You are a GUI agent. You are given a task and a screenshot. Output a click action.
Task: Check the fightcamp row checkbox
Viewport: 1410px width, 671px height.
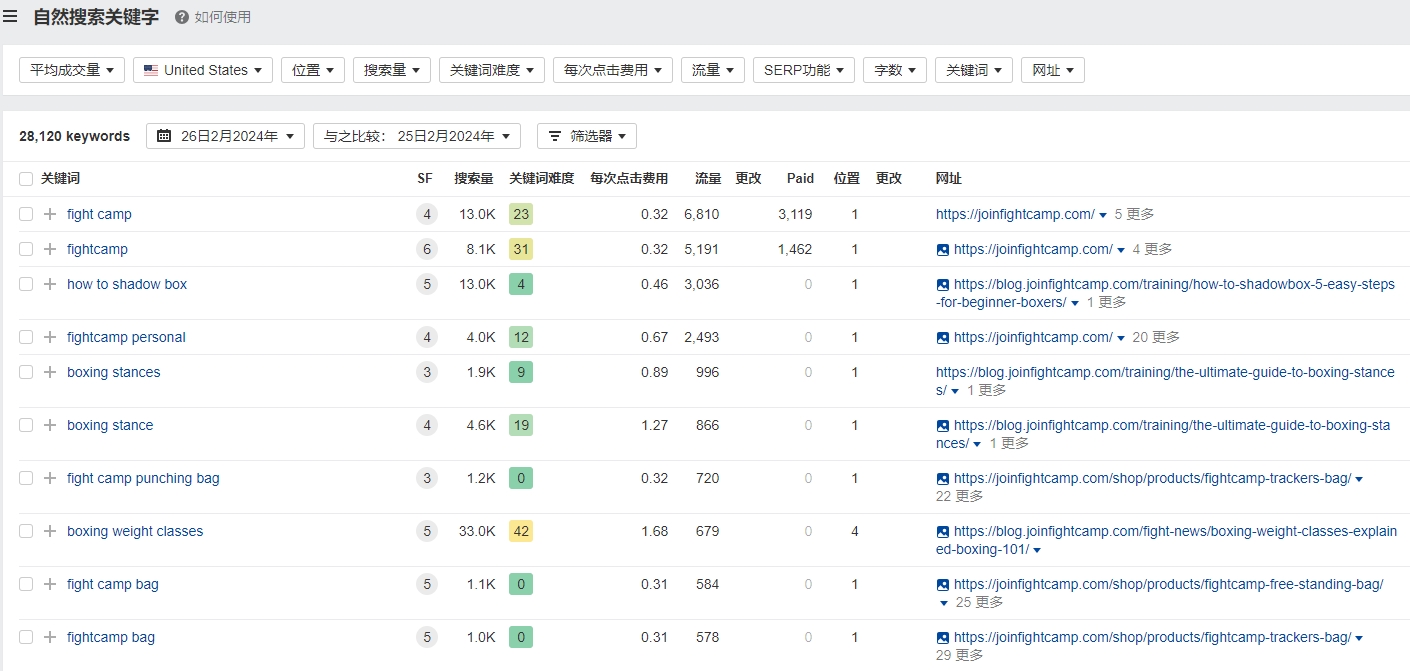[x=26, y=249]
